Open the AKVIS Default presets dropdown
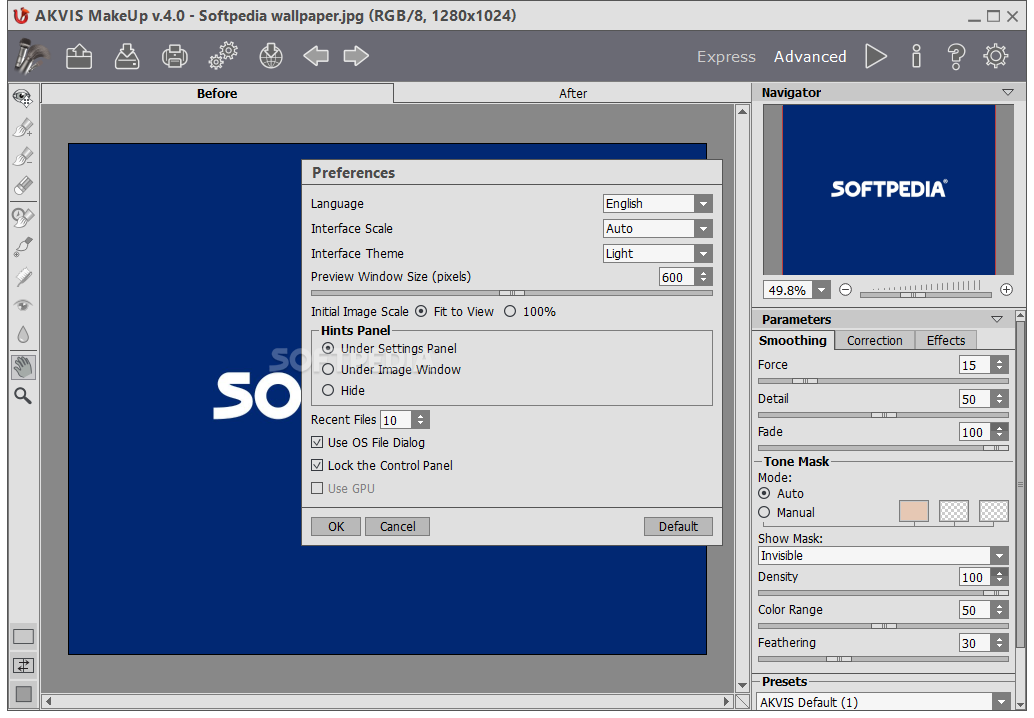This screenshot has width=1034, height=718. click(883, 703)
